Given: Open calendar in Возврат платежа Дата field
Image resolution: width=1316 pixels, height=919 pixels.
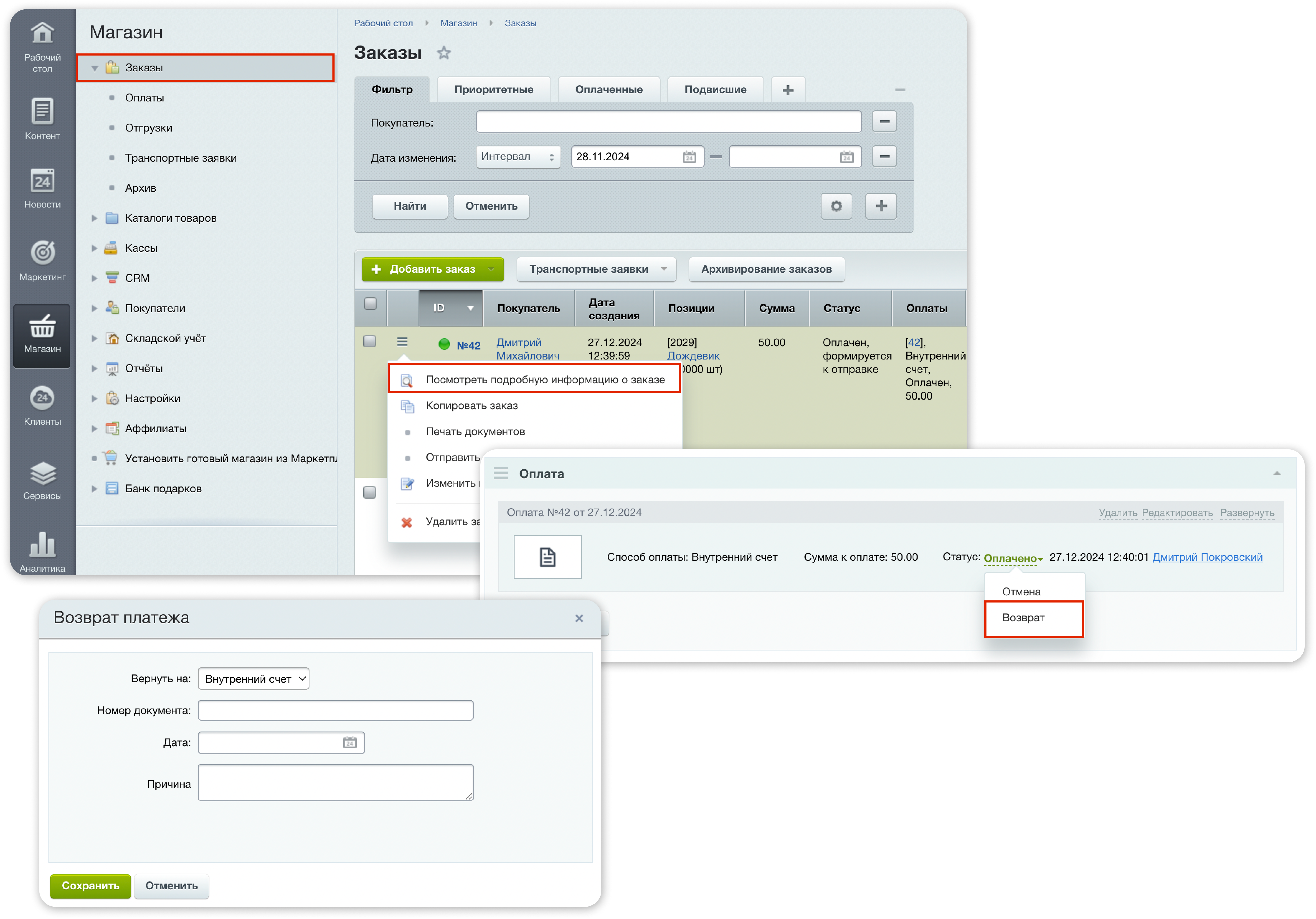Looking at the screenshot, I should coord(350,743).
